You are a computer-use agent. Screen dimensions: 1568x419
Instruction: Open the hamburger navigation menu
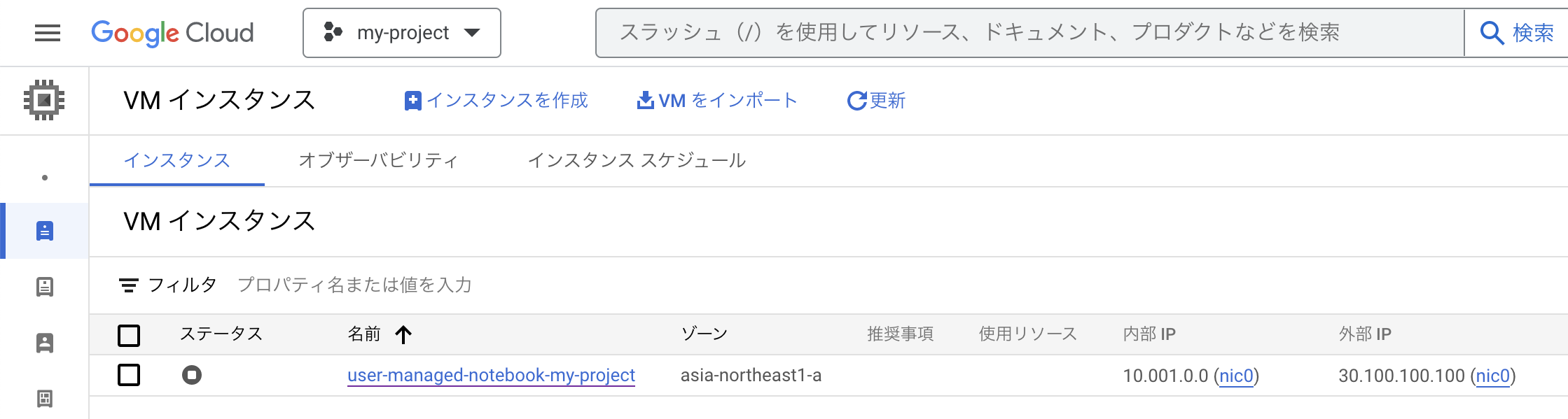tap(47, 33)
